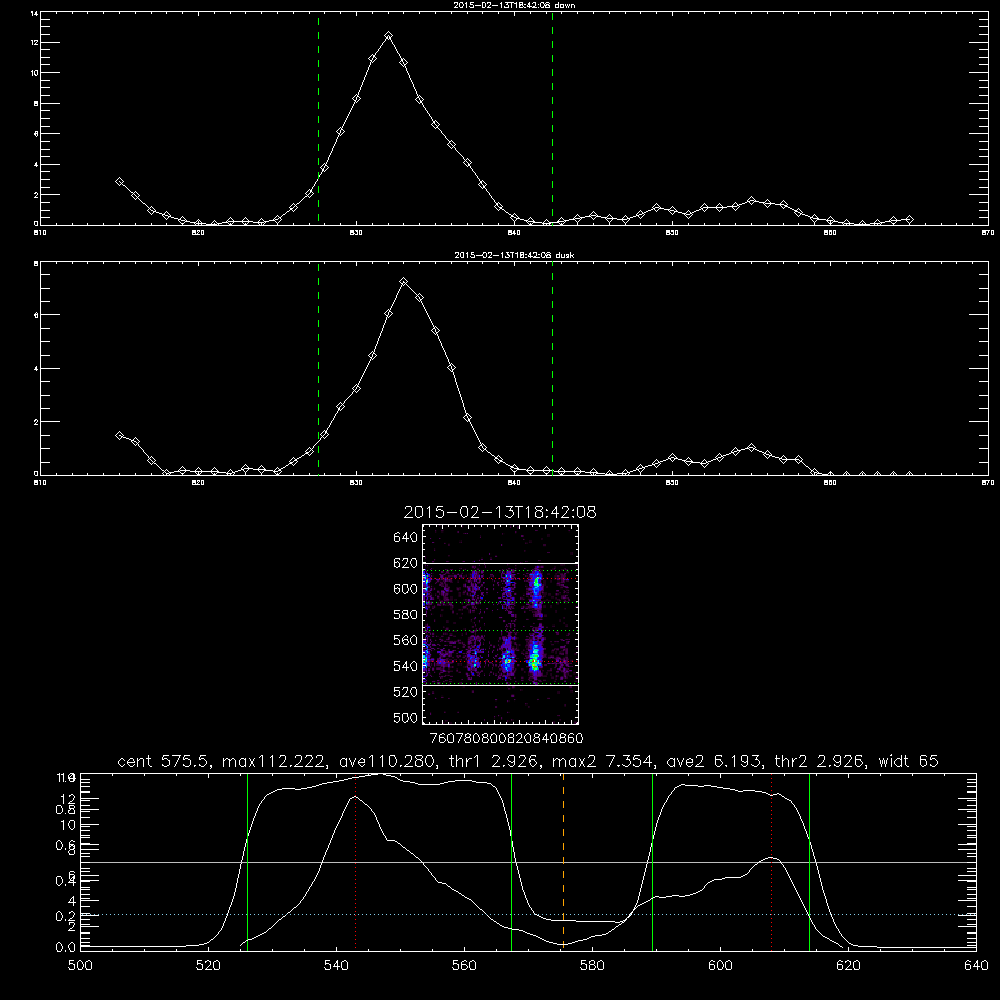This screenshot has height=1000, width=1000.
Task: Select the 'thr1 2.926' value in the stats line
Action: coord(494,761)
